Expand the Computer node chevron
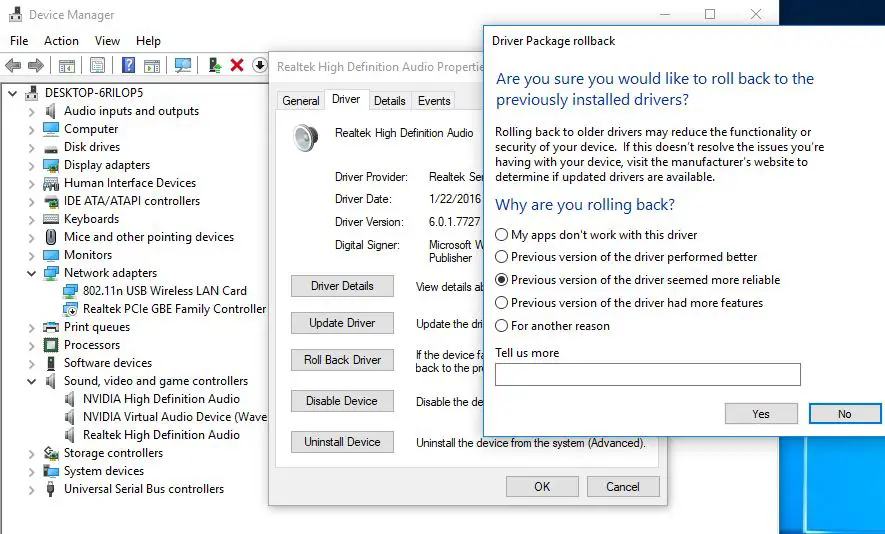This screenshot has width=885, height=534. click(x=32, y=129)
